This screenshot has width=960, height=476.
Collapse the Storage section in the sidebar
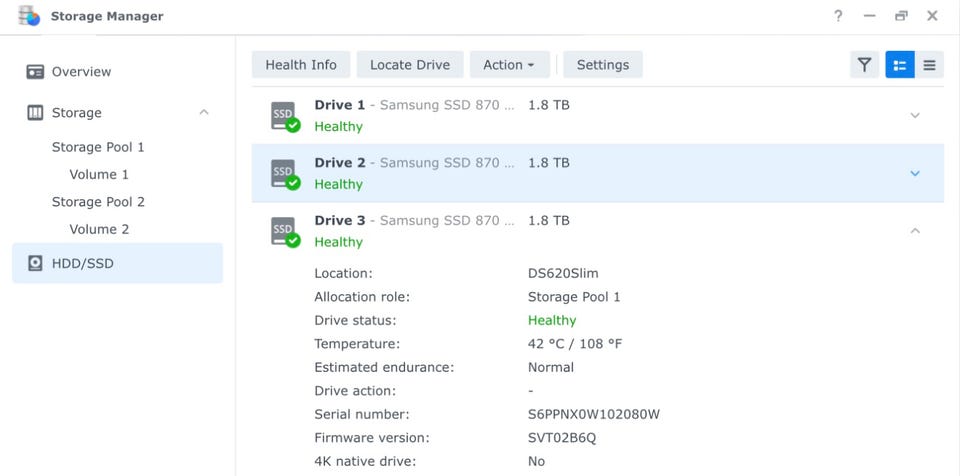click(204, 113)
